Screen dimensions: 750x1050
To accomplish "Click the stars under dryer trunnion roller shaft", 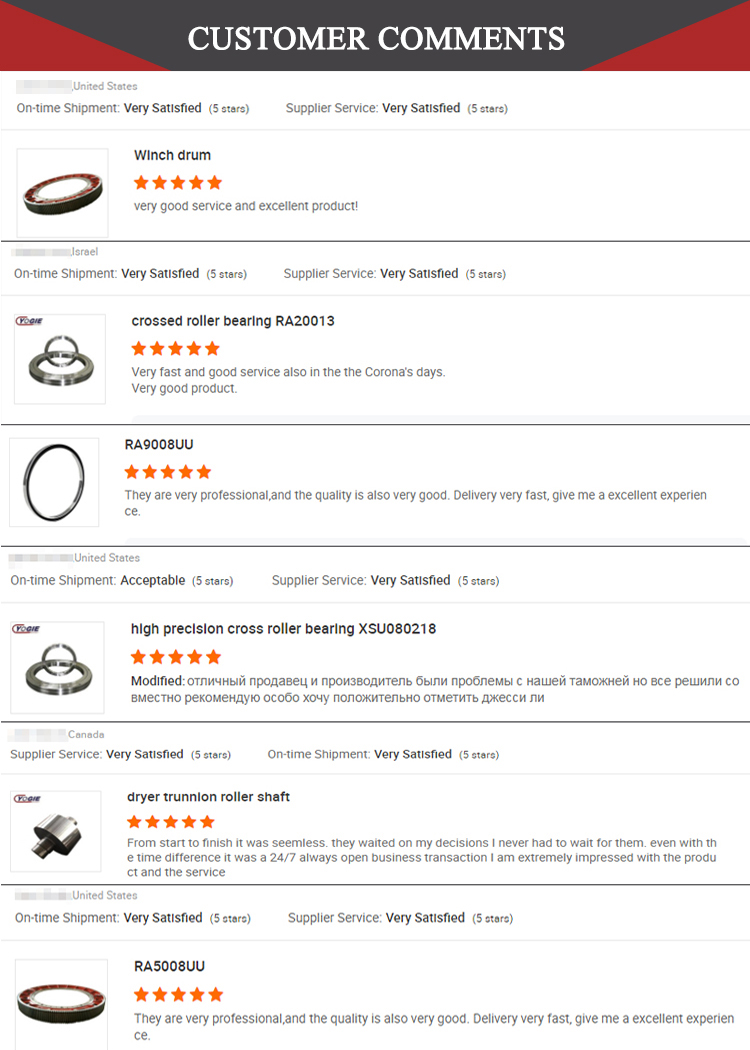I will (171, 822).
